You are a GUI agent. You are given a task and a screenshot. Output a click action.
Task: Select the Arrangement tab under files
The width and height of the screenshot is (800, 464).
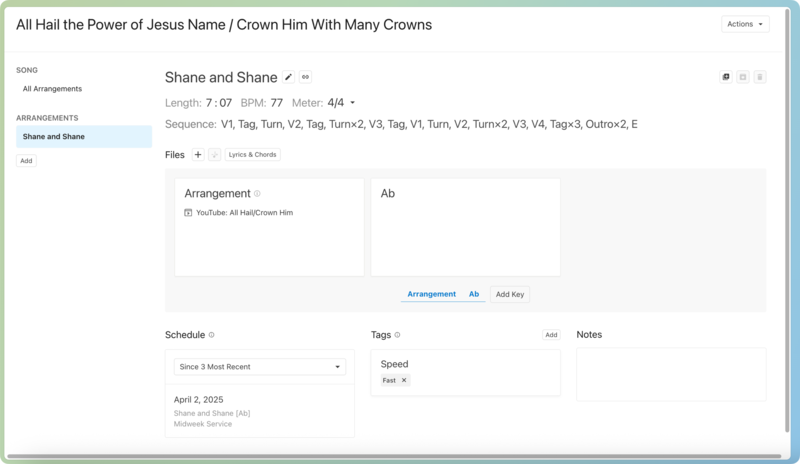[431, 294]
